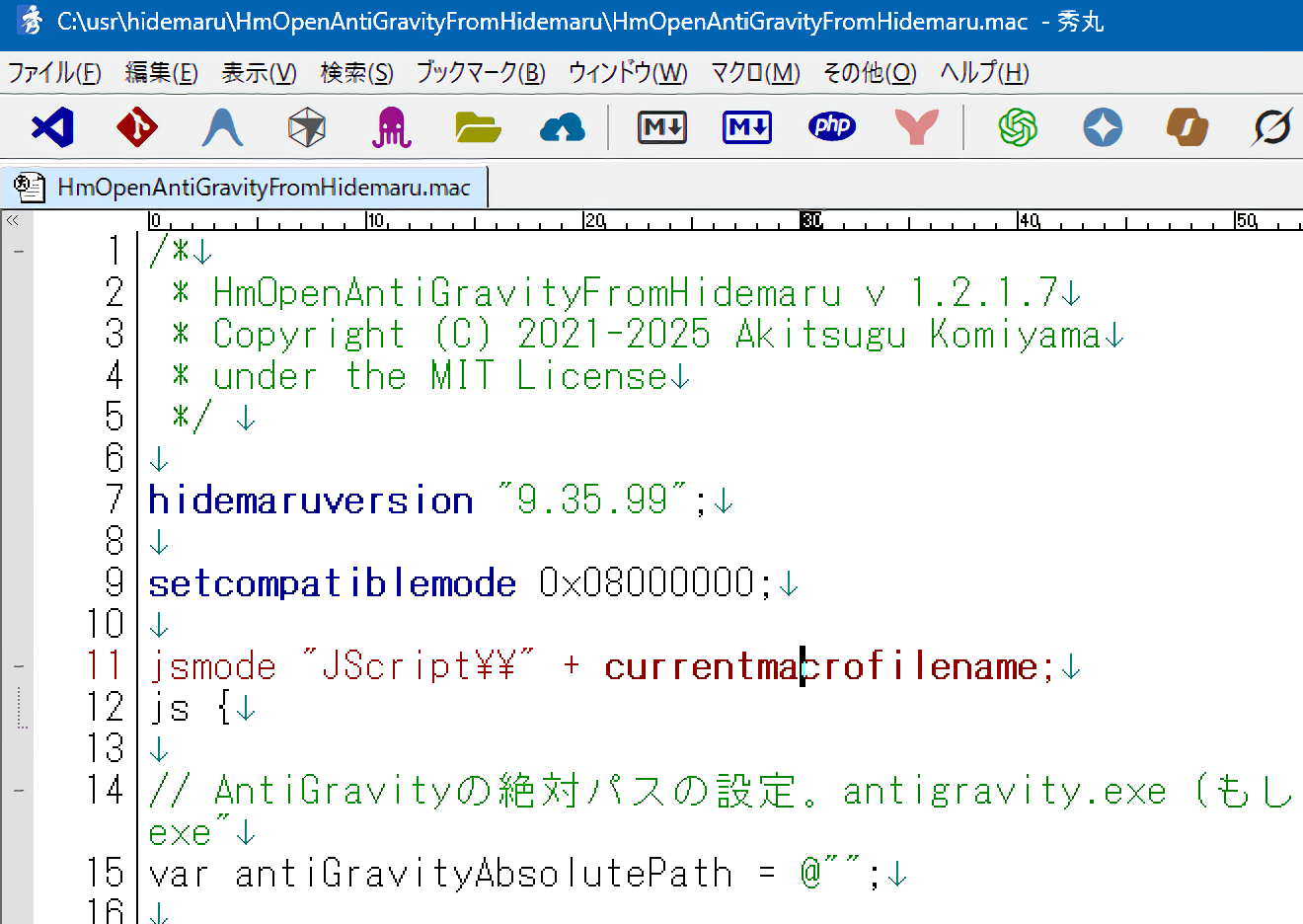Select the HmOpenAntiGravityFromHidemaru.mac tab

point(263,188)
